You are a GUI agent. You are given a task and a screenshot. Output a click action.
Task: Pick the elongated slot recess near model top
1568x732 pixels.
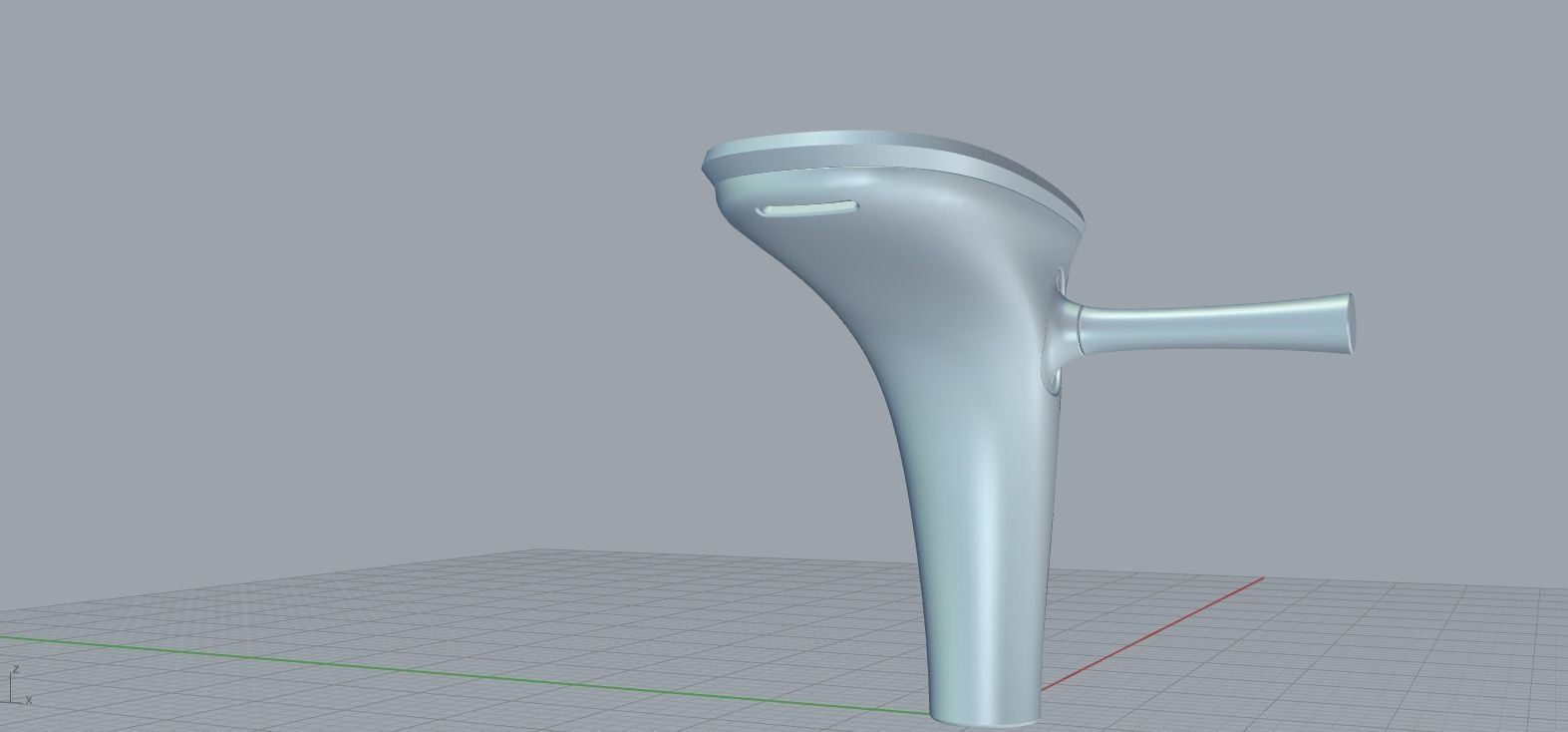[x=808, y=208]
